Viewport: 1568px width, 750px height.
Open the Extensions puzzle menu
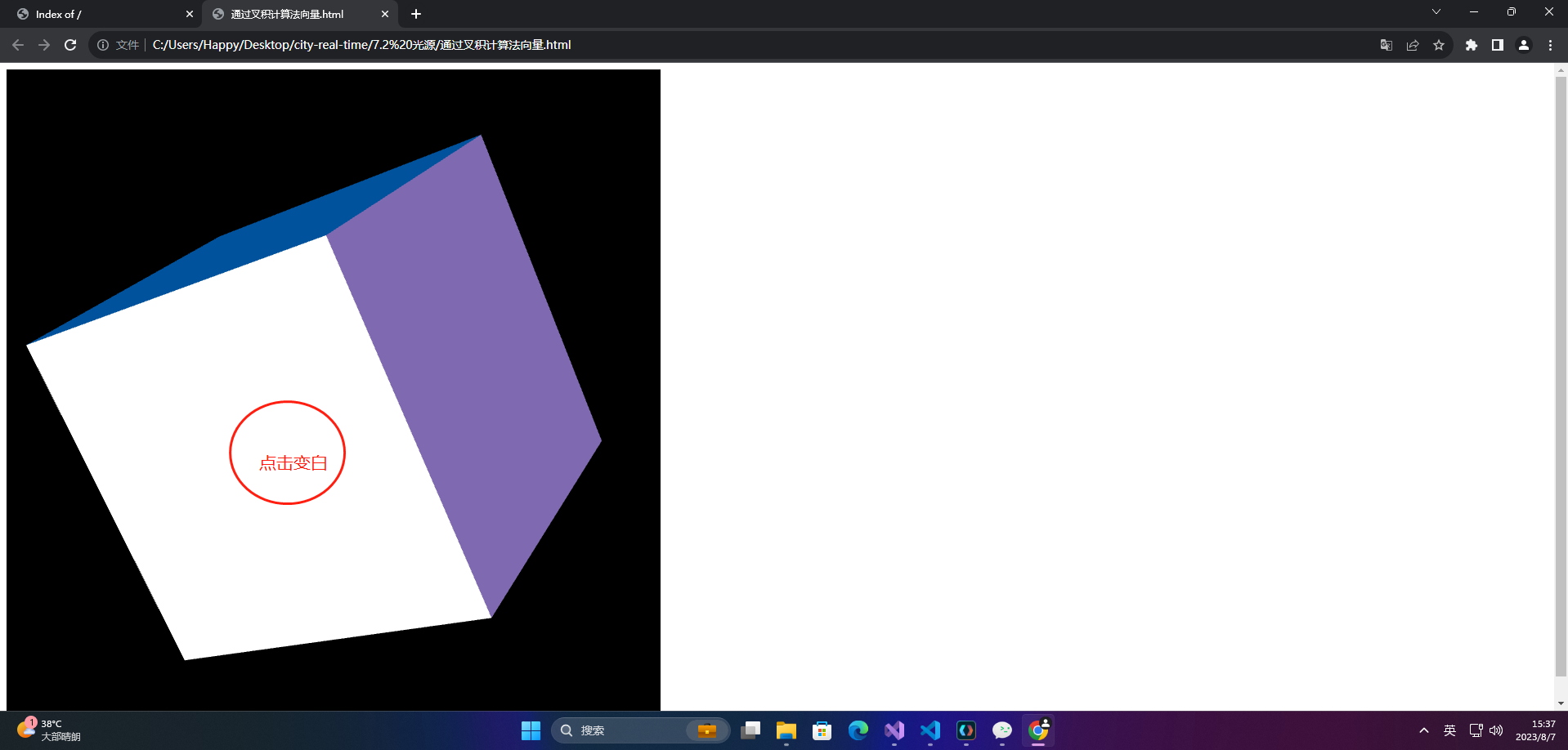[x=1471, y=45]
